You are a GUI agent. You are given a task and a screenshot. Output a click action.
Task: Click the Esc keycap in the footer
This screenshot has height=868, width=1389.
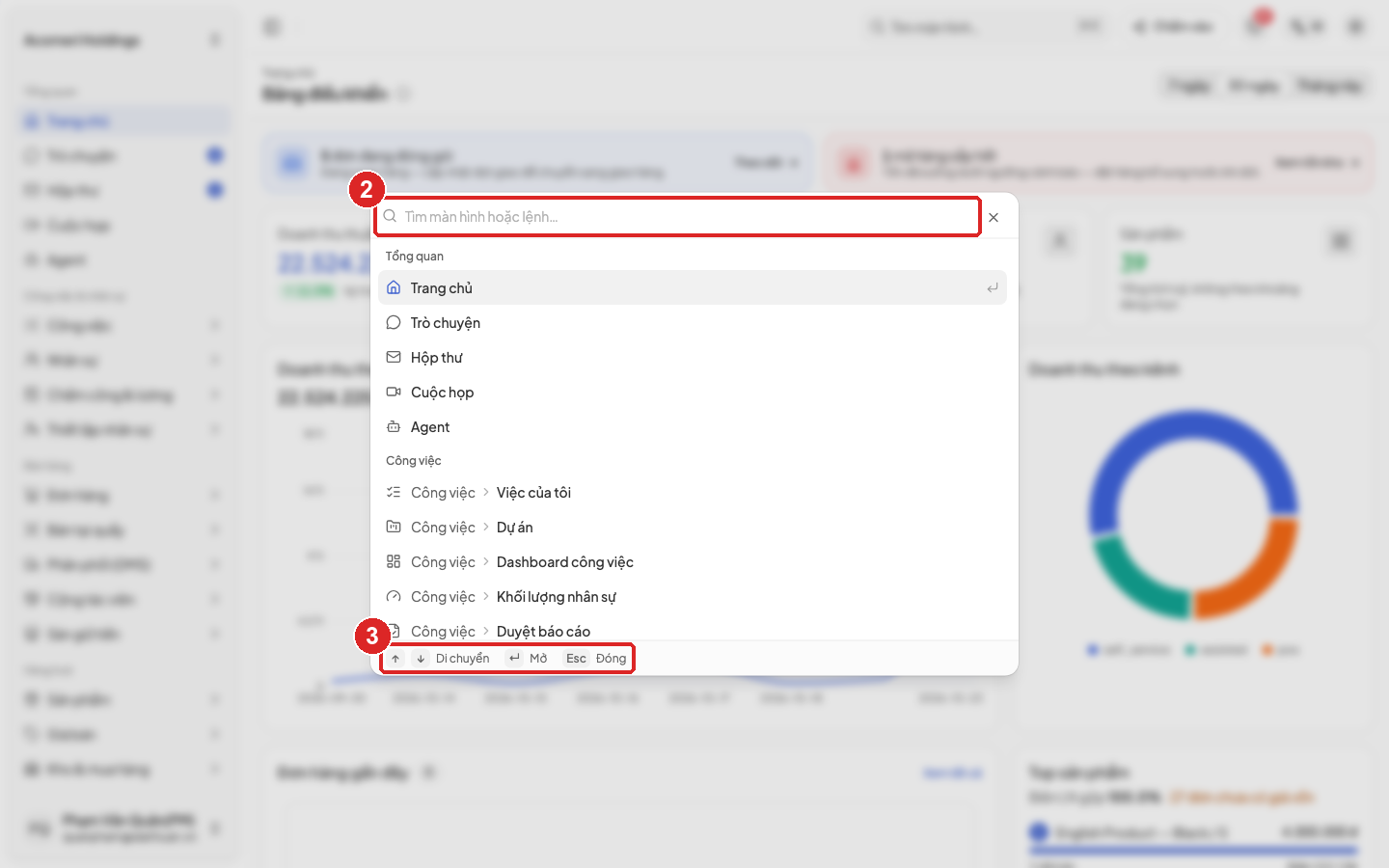pyautogui.click(x=576, y=659)
